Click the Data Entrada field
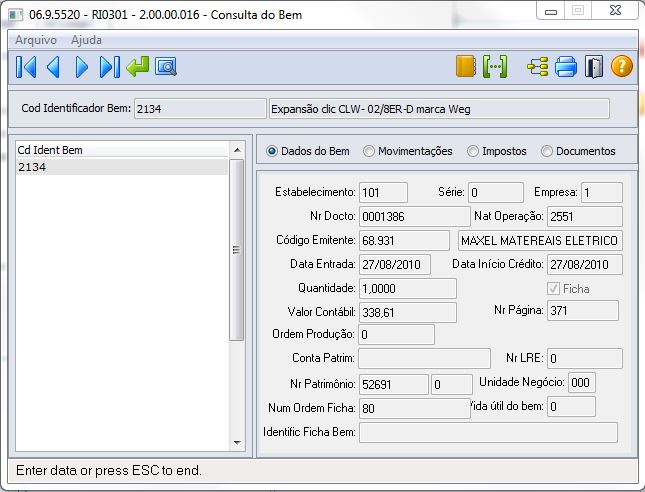This screenshot has width=645, height=492. tap(395, 264)
